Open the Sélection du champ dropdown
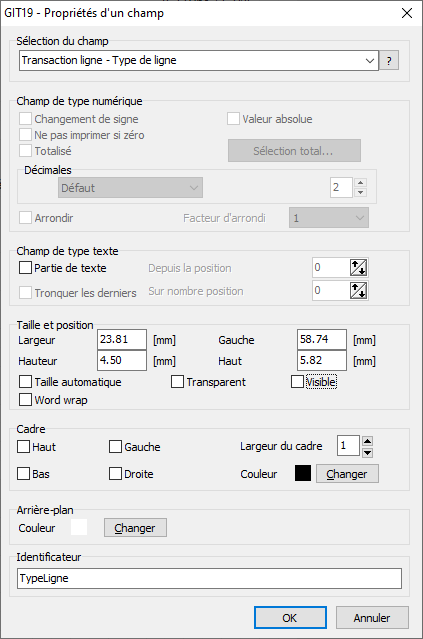 pyautogui.click(x=199, y=61)
